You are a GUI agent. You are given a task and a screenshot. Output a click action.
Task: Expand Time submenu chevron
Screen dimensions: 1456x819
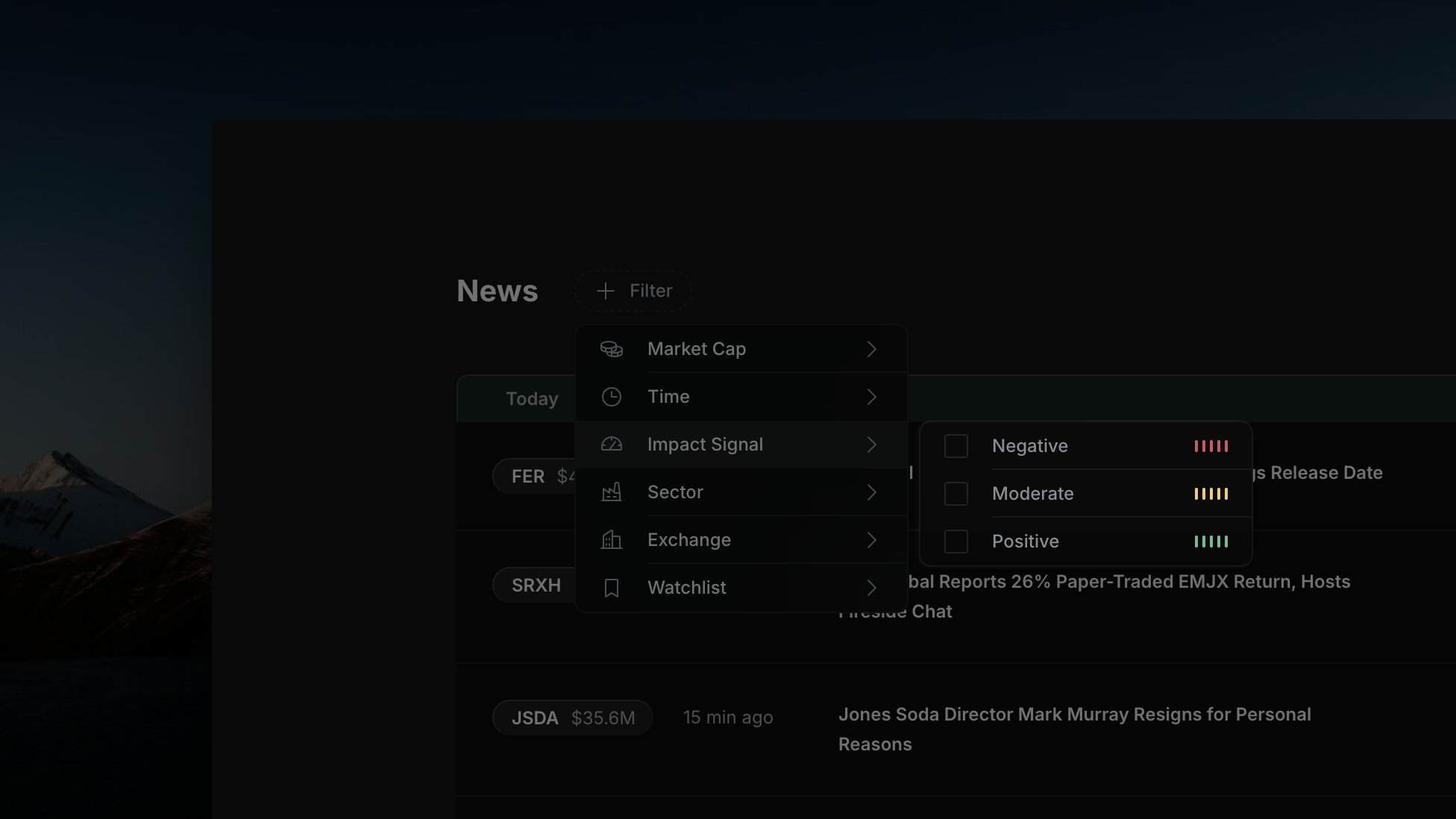click(x=871, y=397)
